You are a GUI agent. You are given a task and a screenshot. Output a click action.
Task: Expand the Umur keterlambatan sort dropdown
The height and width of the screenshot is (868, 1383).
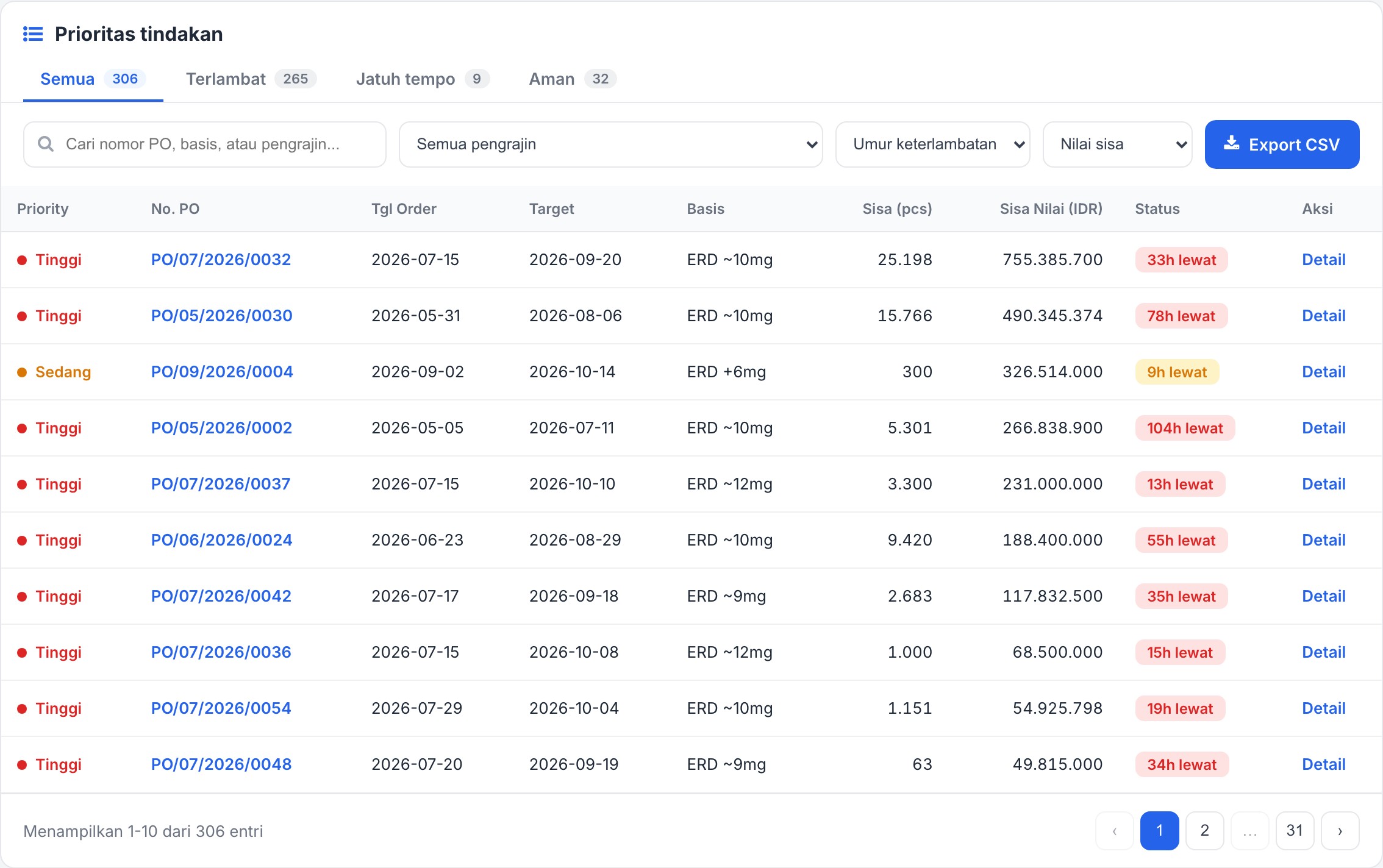coord(932,144)
